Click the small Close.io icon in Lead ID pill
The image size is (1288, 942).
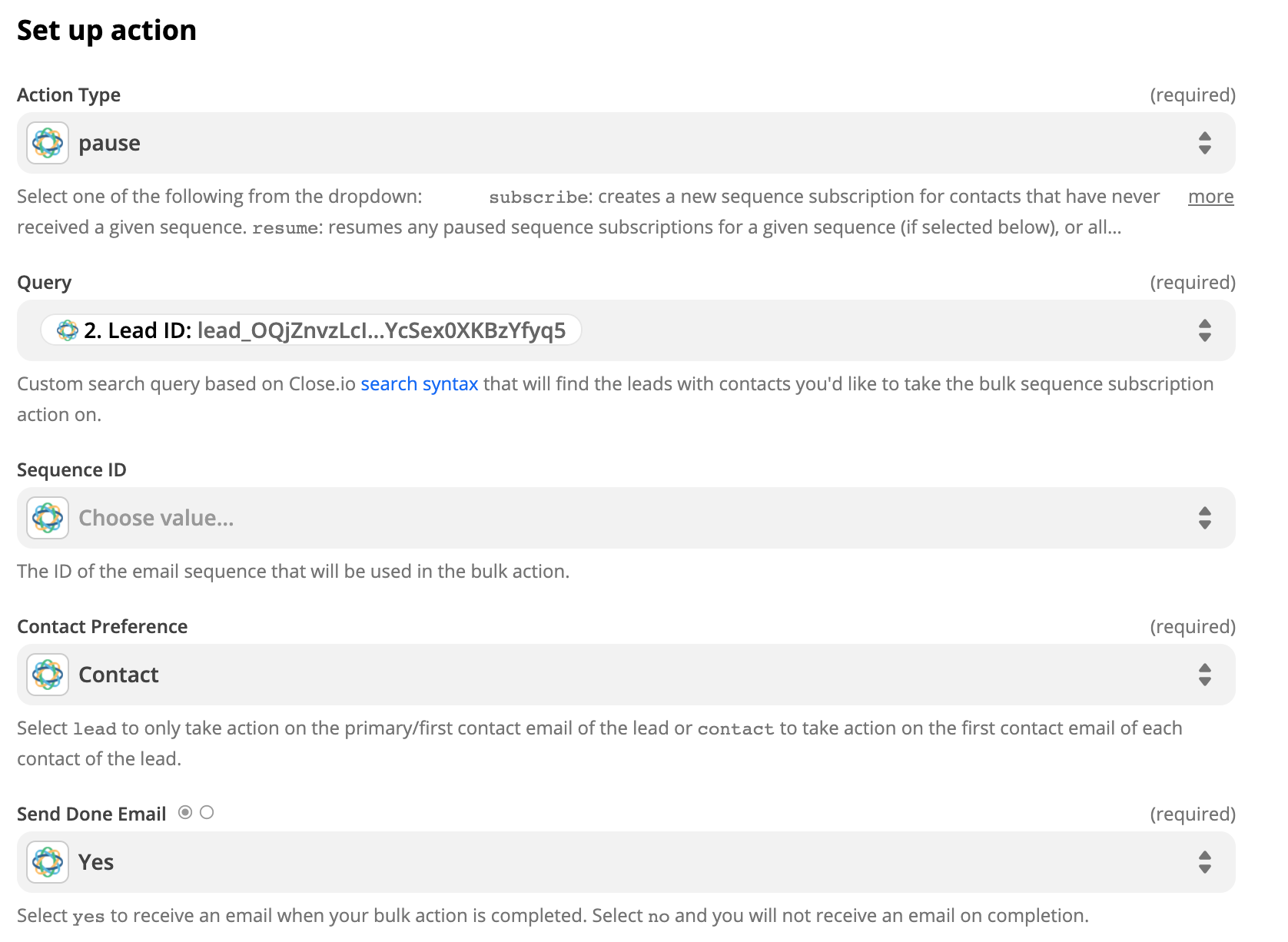click(x=68, y=330)
